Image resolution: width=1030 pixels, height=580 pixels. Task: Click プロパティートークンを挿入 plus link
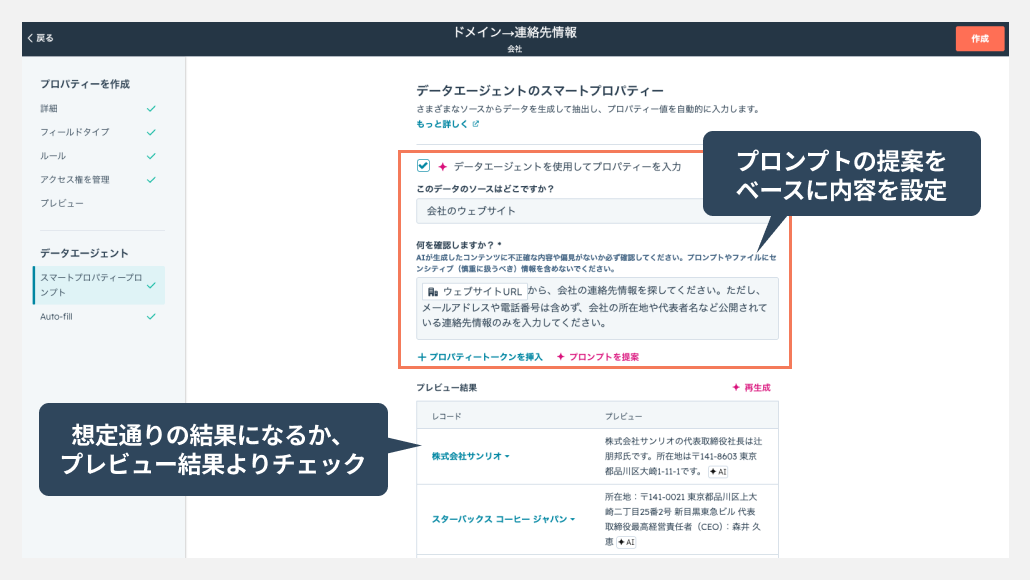(x=480, y=357)
